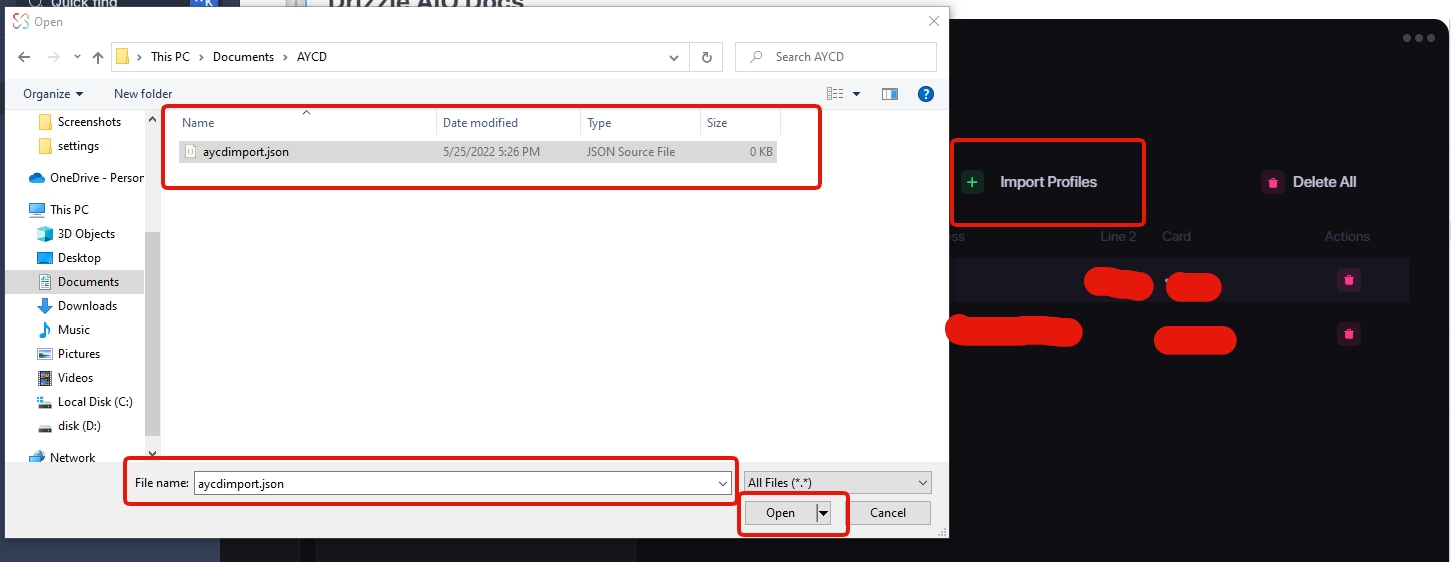The image size is (1451, 562).
Task: Create a New folder
Action: point(143,93)
